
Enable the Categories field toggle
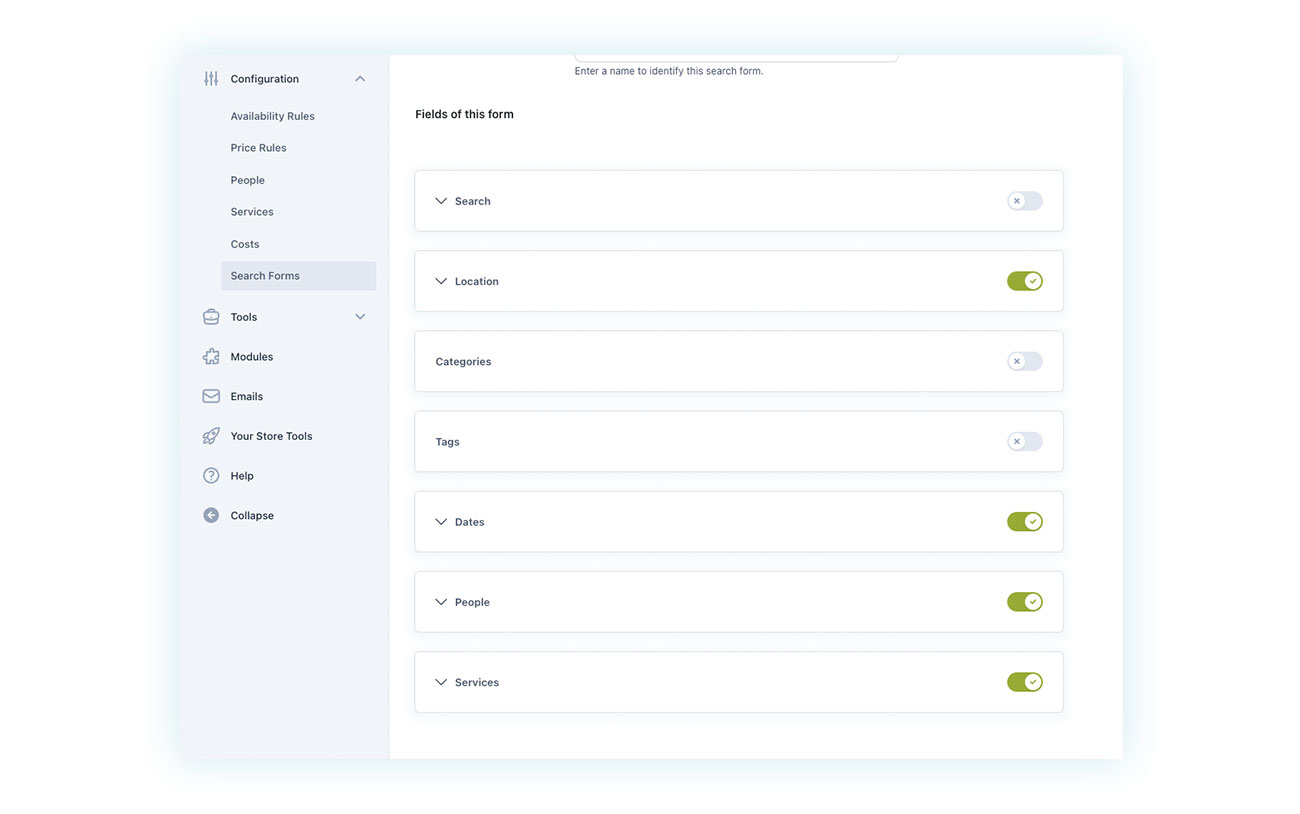coord(1023,361)
